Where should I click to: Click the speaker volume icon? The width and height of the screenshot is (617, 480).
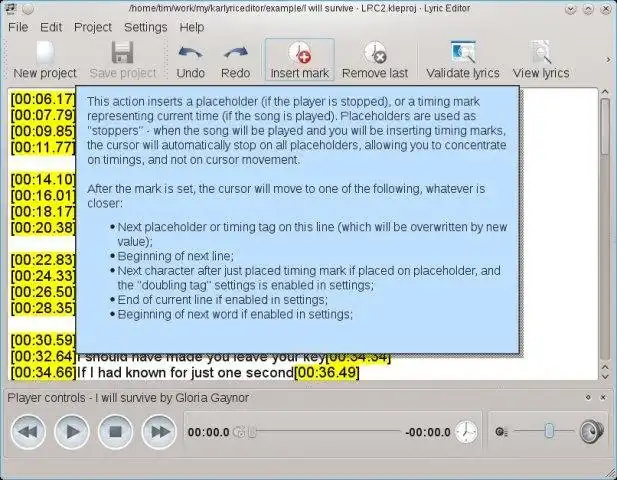pyautogui.click(x=592, y=431)
